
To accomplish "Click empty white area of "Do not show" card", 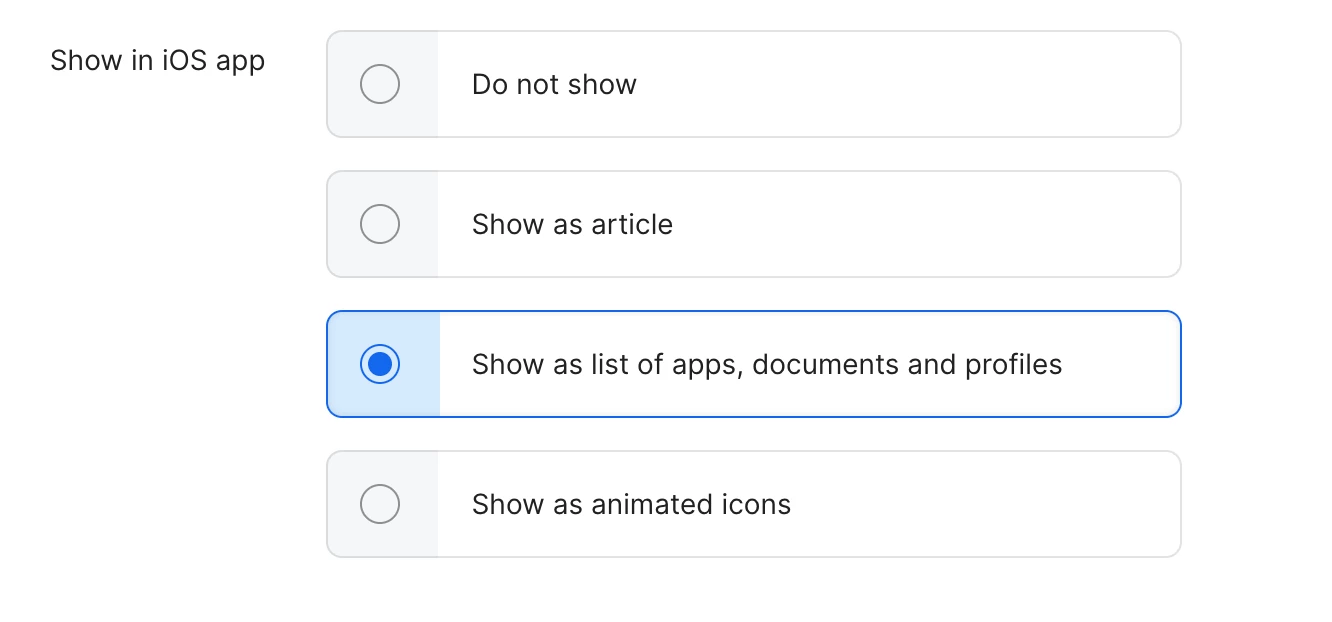I will 900,84.
